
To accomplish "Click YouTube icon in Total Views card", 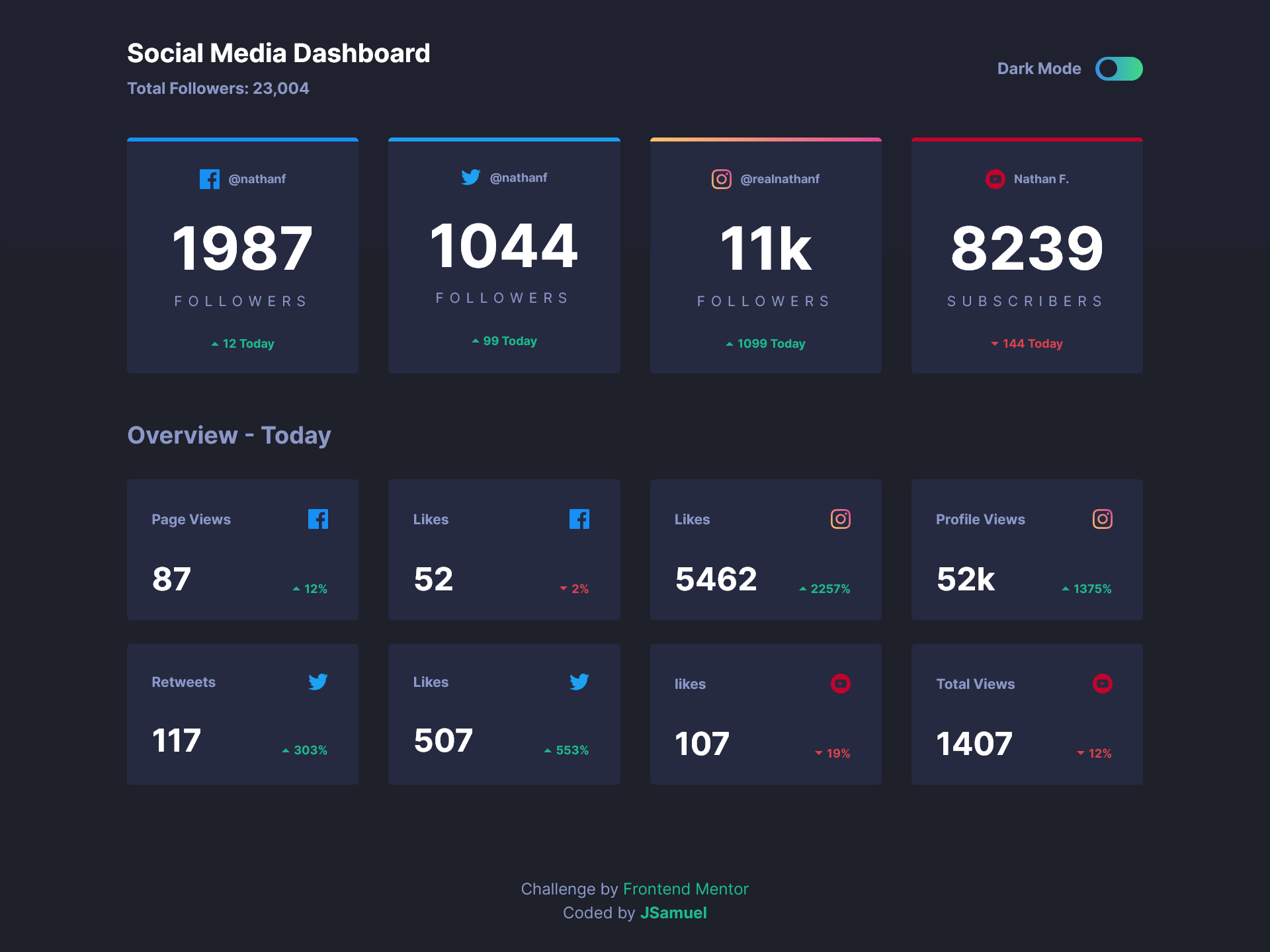I will (1102, 684).
